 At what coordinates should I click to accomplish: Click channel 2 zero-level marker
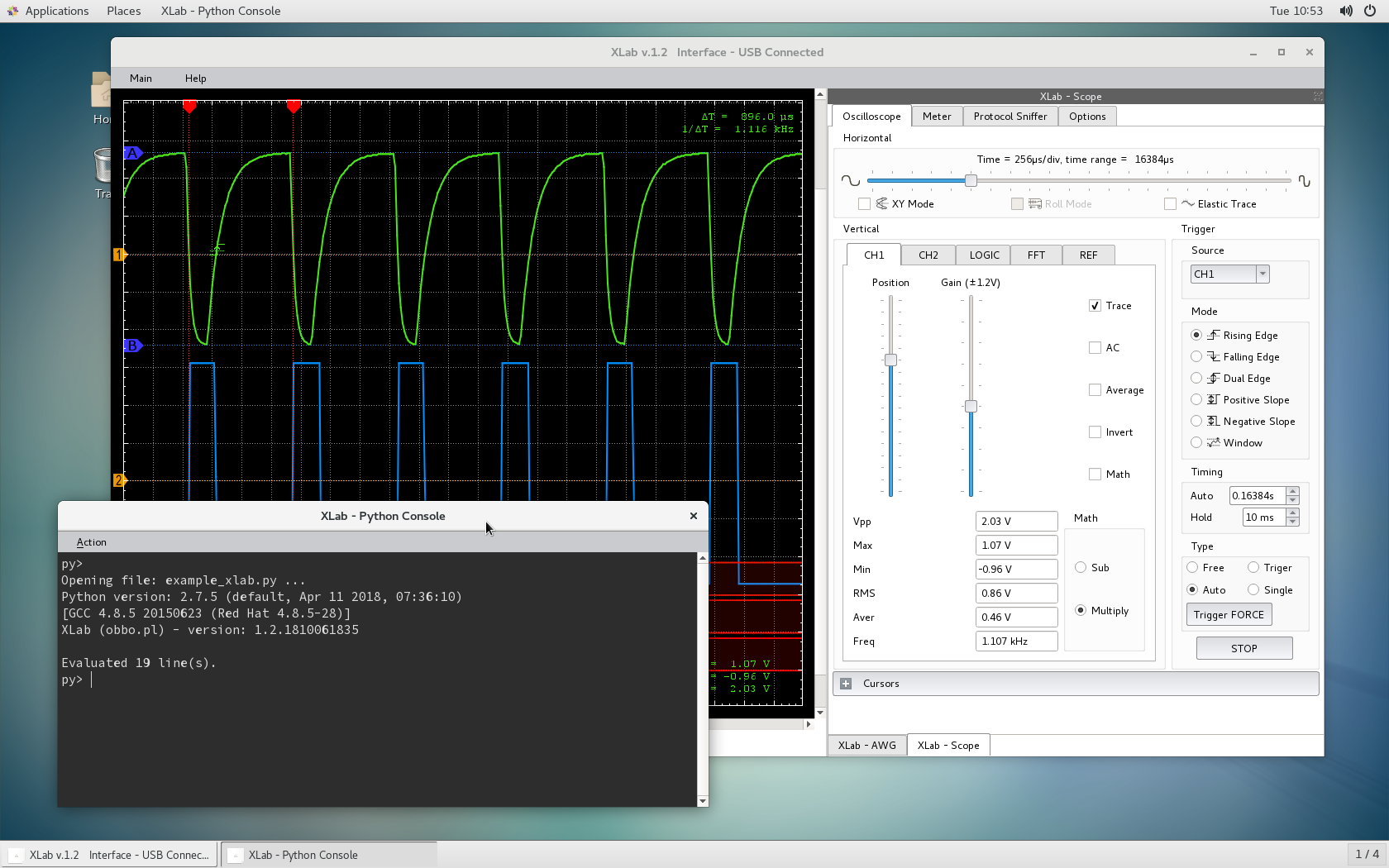coord(120,480)
